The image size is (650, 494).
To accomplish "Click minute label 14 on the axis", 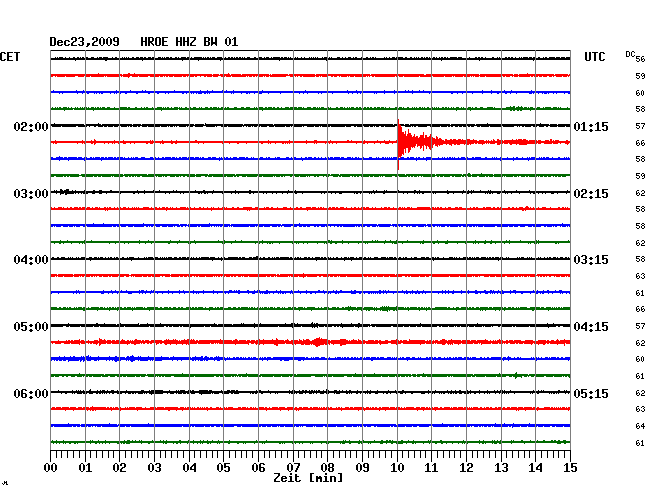I will (x=535, y=468).
